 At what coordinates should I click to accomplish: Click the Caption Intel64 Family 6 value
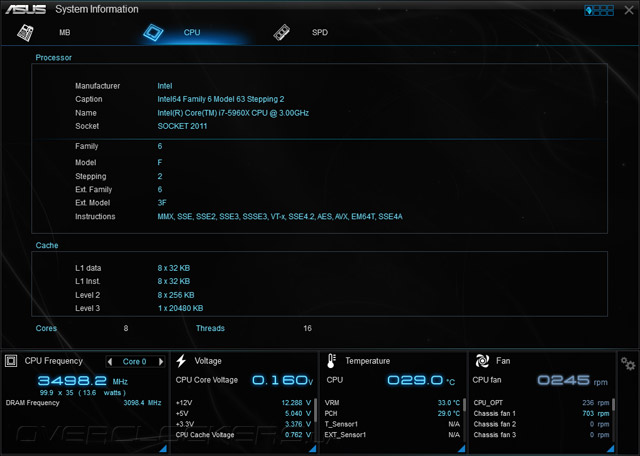point(221,99)
